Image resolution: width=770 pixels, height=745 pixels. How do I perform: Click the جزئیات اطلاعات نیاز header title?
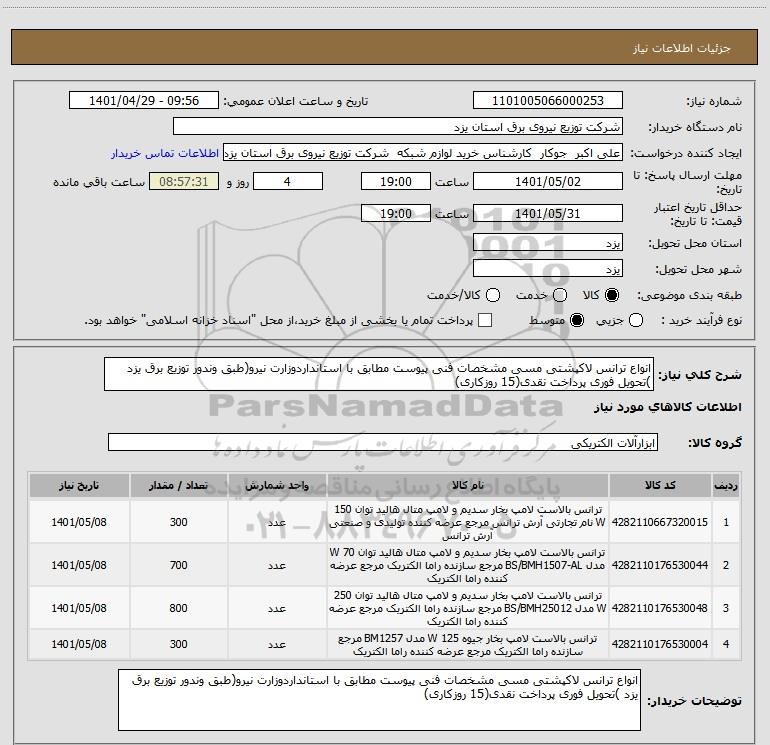coord(681,48)
